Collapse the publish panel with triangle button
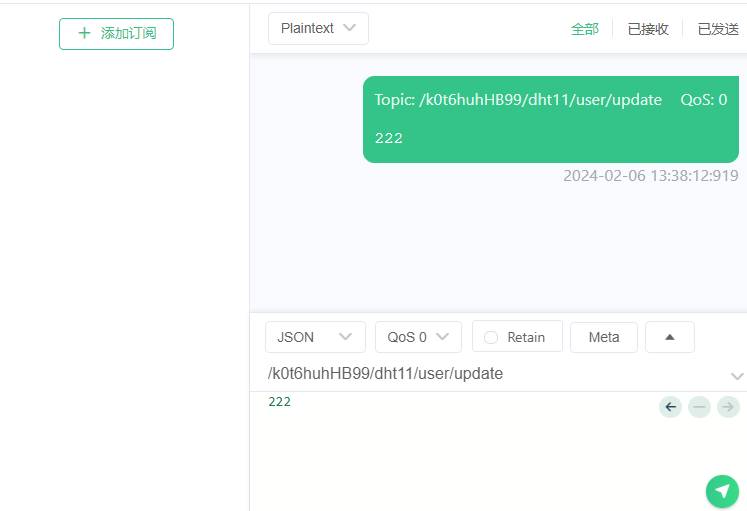 point(670,337)
